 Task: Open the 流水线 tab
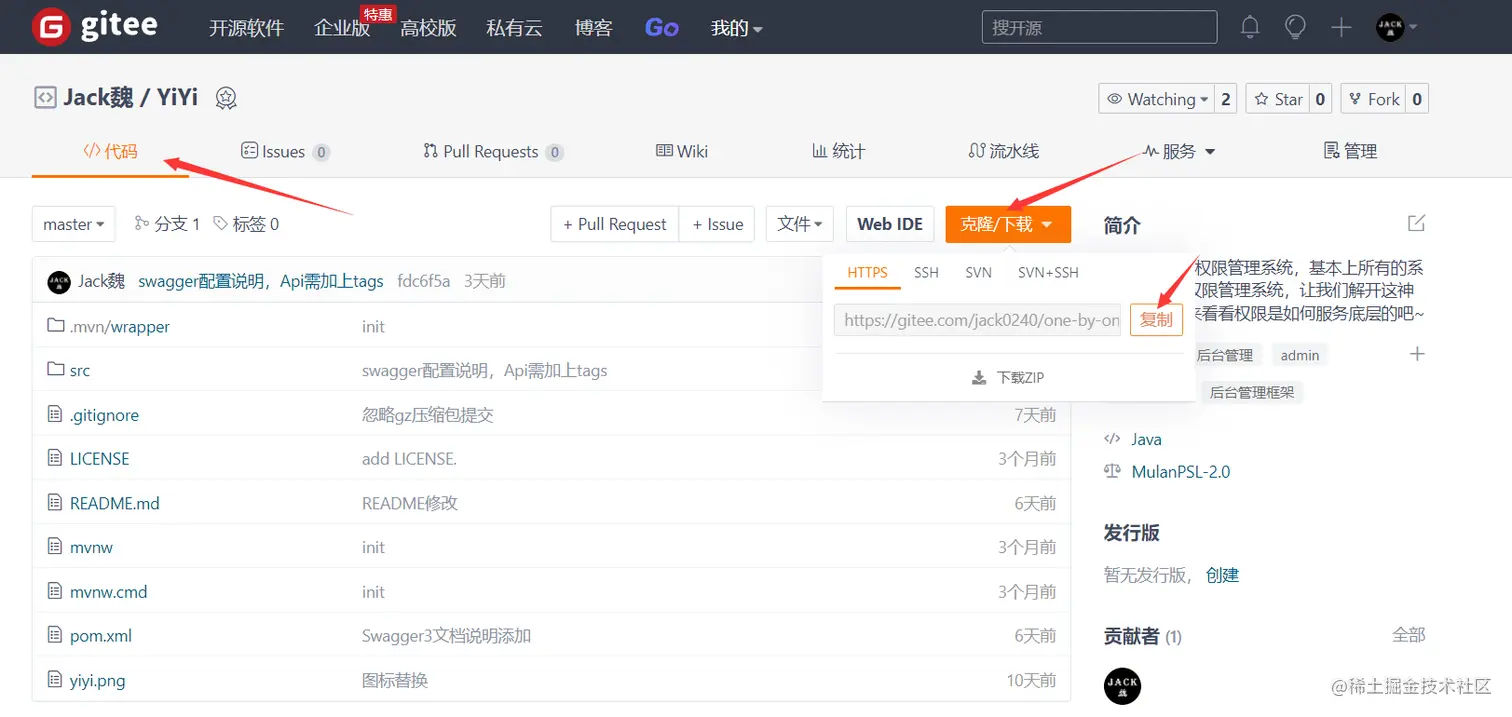[x=1004, y=151]
